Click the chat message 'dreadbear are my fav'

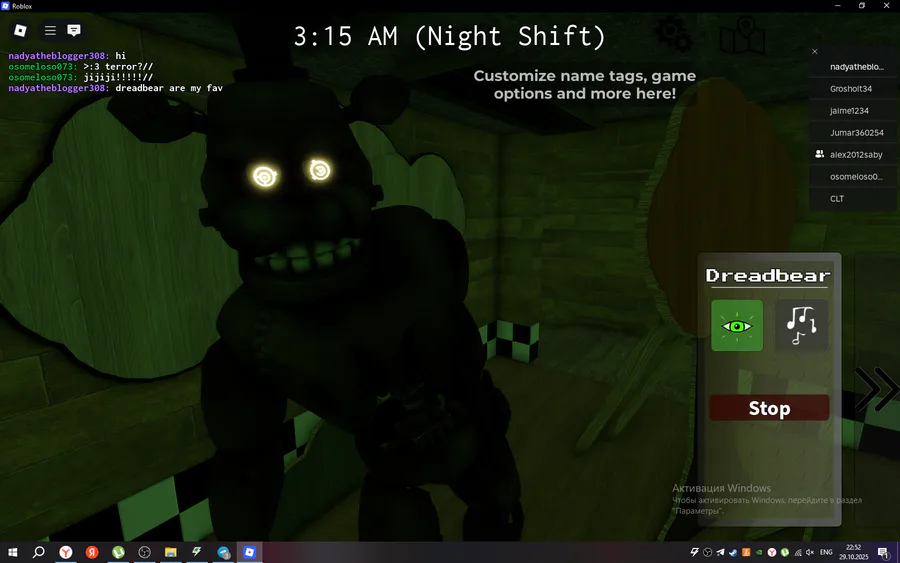click(x=169, y=88)
